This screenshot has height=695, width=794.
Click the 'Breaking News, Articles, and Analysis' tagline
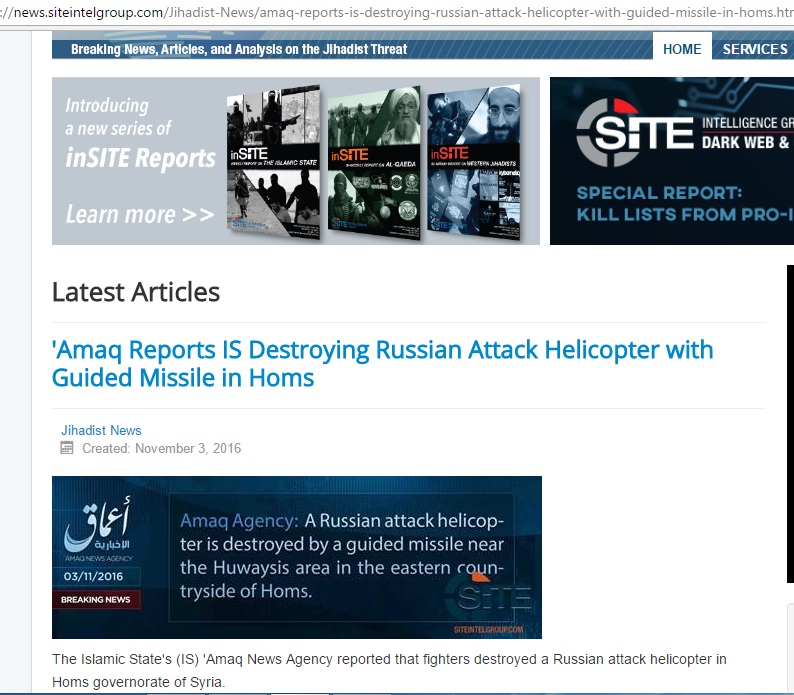pos(239,49)
